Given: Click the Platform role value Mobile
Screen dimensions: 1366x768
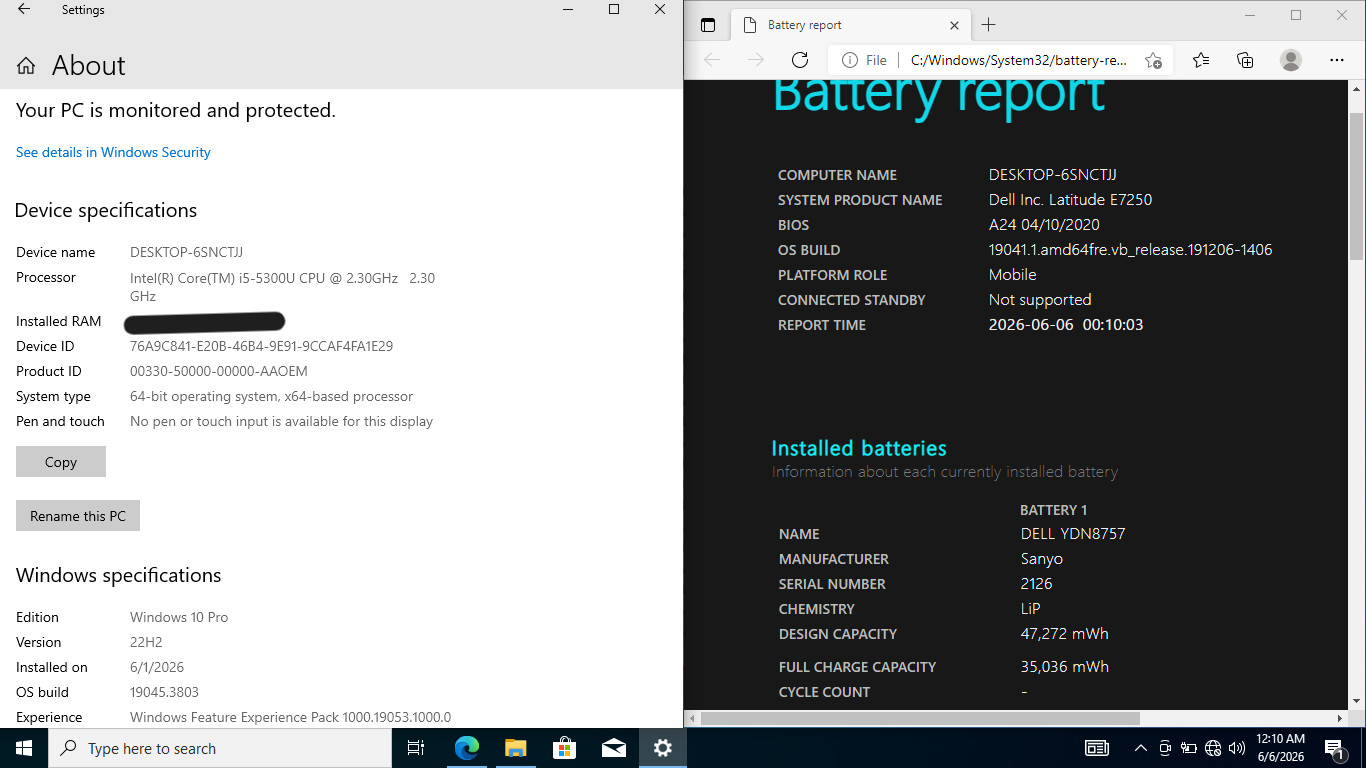Looking at the screenshot, I should tap(1013, 274).
